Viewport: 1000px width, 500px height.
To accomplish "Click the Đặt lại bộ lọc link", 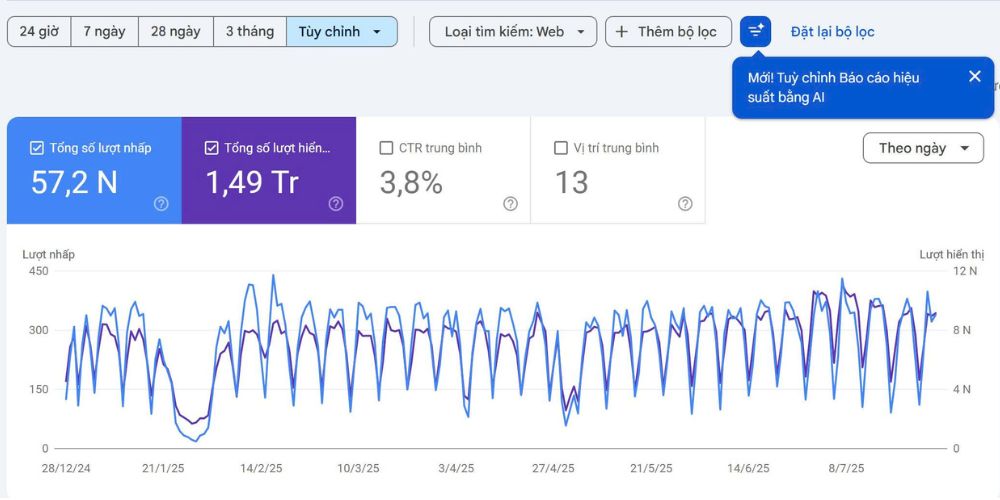I will tap(833, 32).
